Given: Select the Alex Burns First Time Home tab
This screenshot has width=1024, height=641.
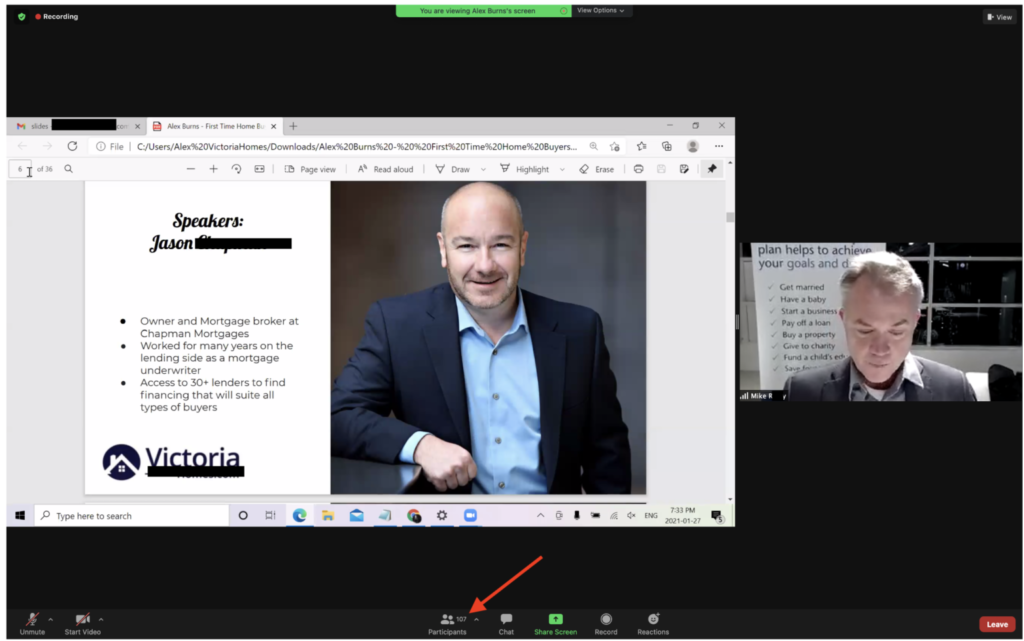Looking at the screenshot, I should [214, 126].
